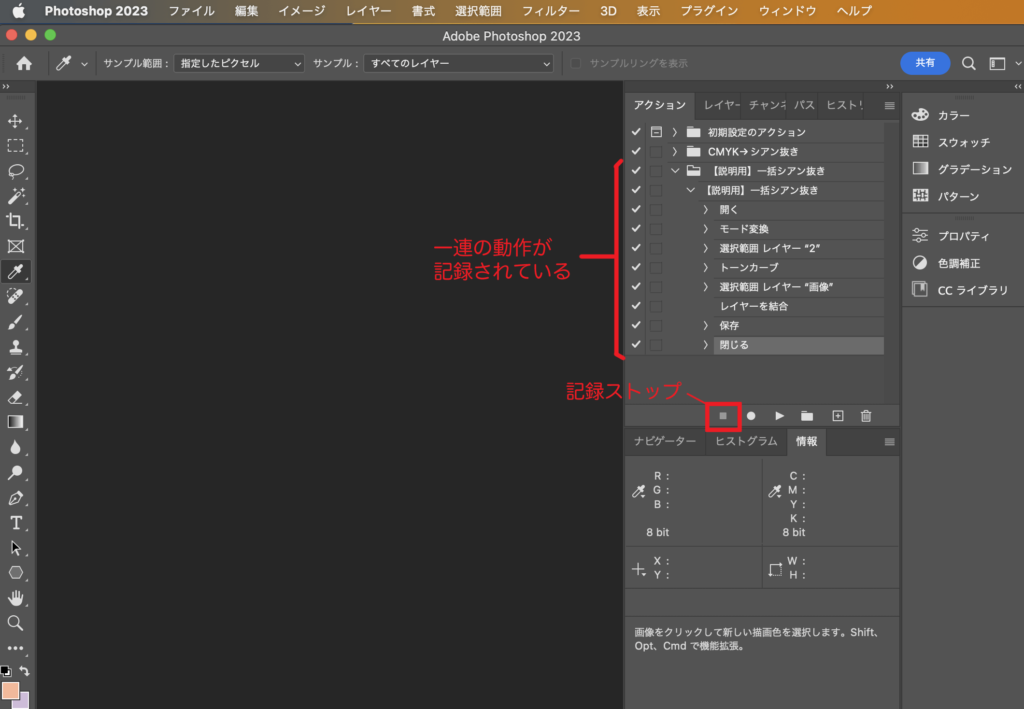Expand the モード変換 action step
Viewport: 1024px width, 709px height.
click(705, 228)
